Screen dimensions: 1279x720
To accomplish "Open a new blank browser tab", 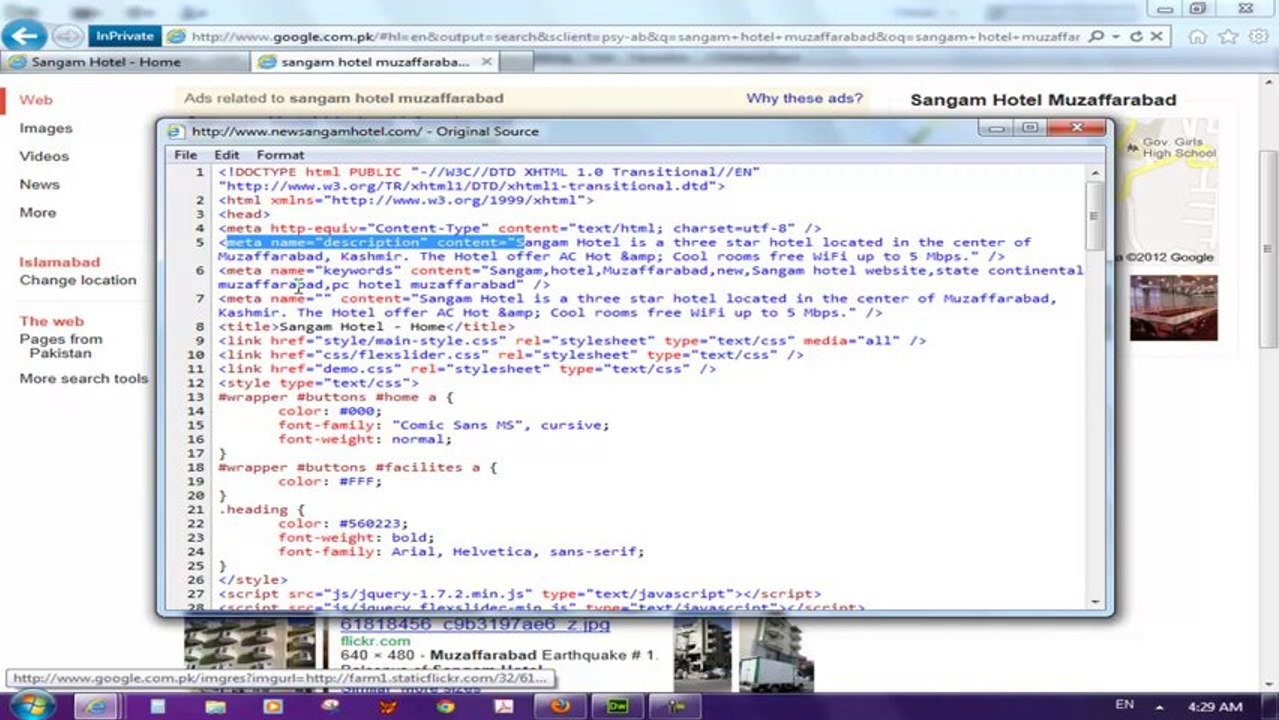I will [517, 62].
